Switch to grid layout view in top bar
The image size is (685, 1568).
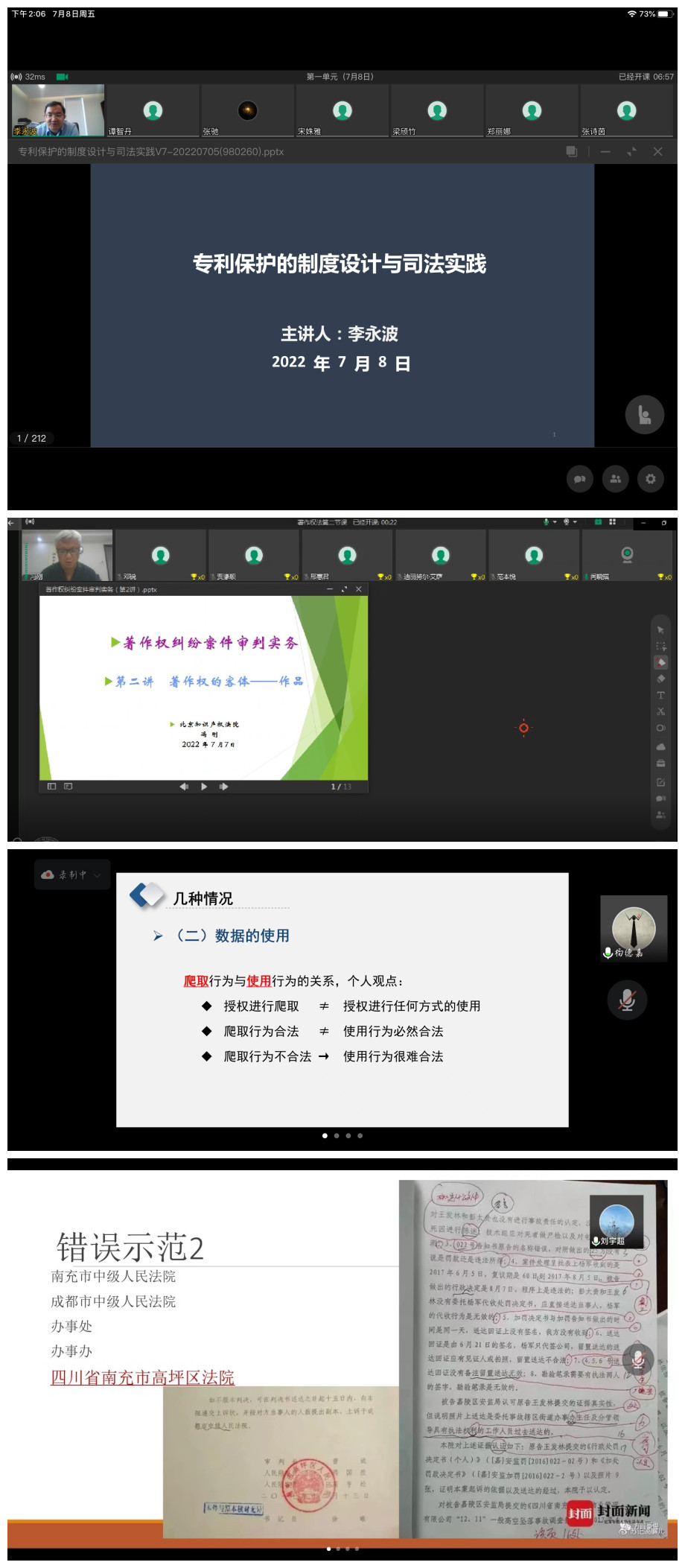coord(612,522)
